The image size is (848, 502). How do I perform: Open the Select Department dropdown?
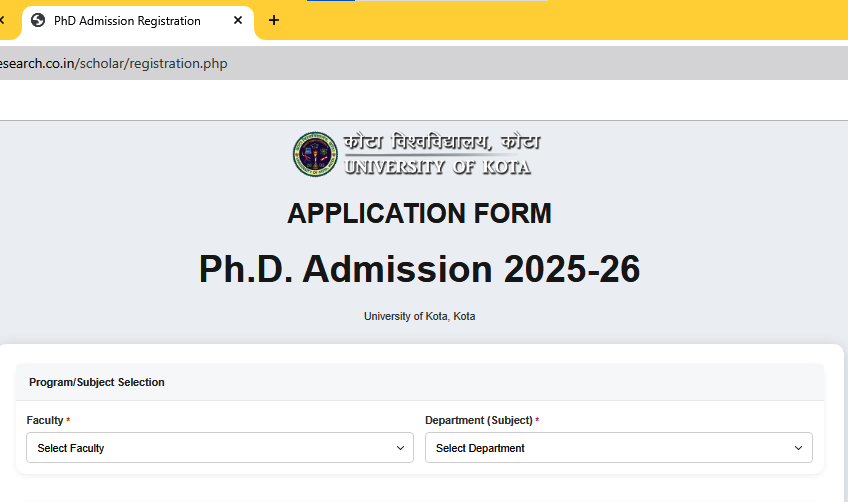(618, 448)
